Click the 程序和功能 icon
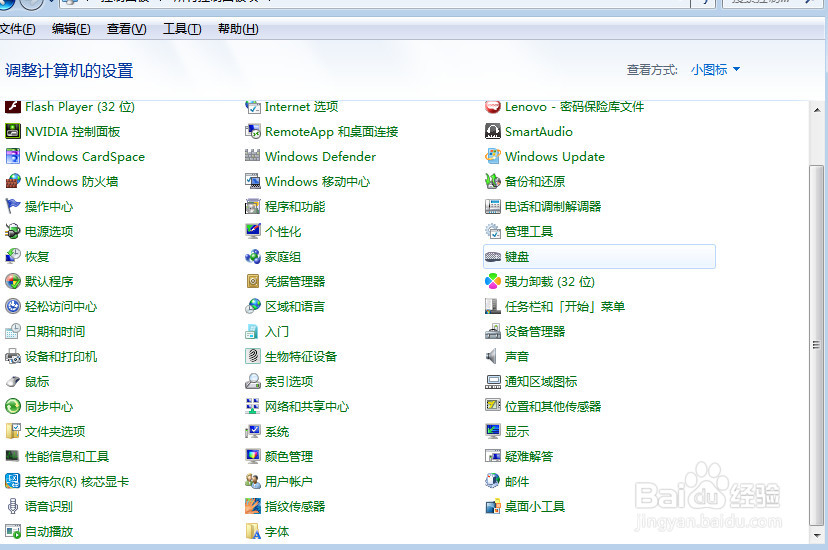Viewport: 828px width, 550px height. point(253,206)
